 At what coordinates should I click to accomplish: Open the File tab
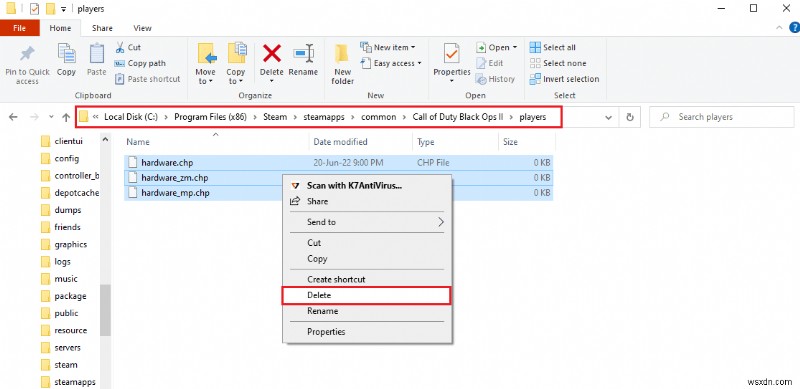point(19,28)
